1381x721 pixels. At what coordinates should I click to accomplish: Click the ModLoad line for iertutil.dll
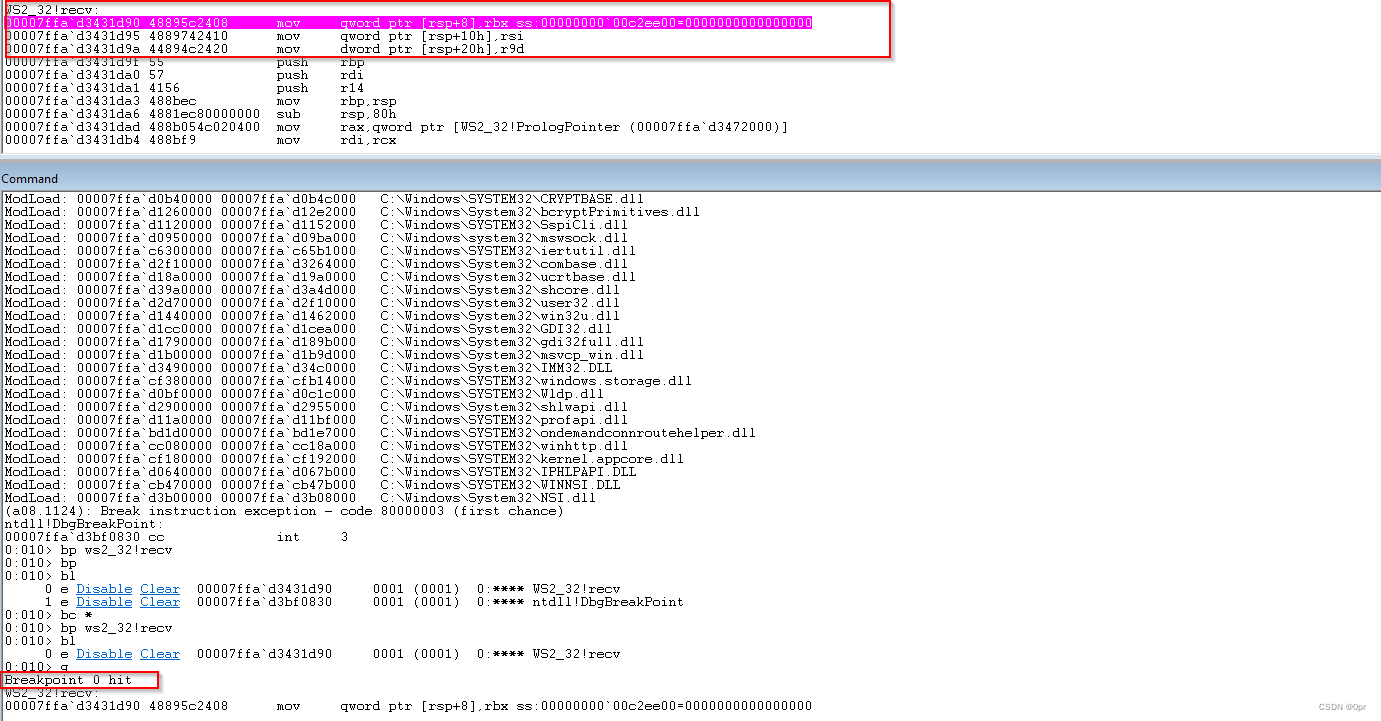coord(321,251)
